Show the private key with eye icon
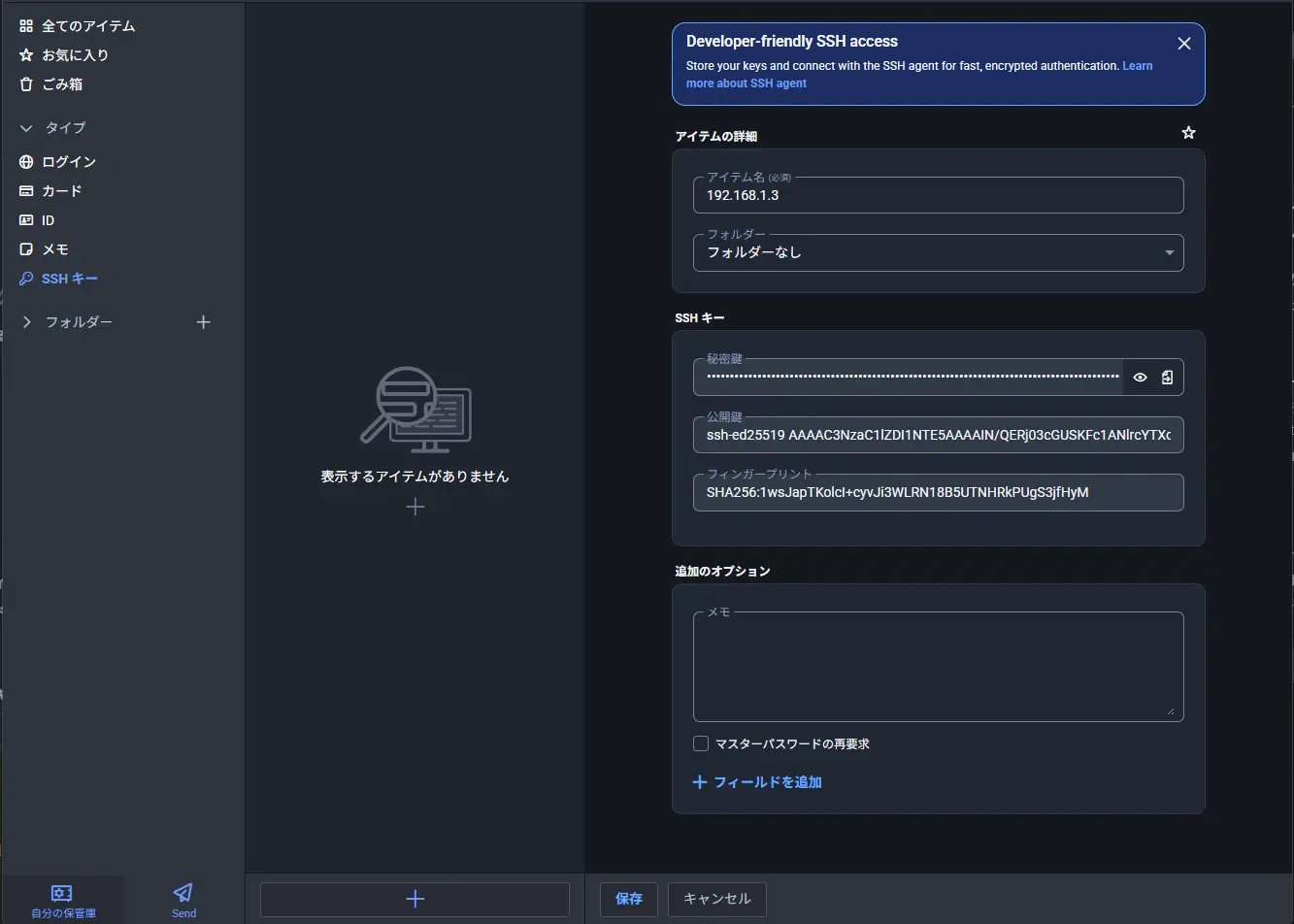1294x924 pixels. (x=1141, y=378)
